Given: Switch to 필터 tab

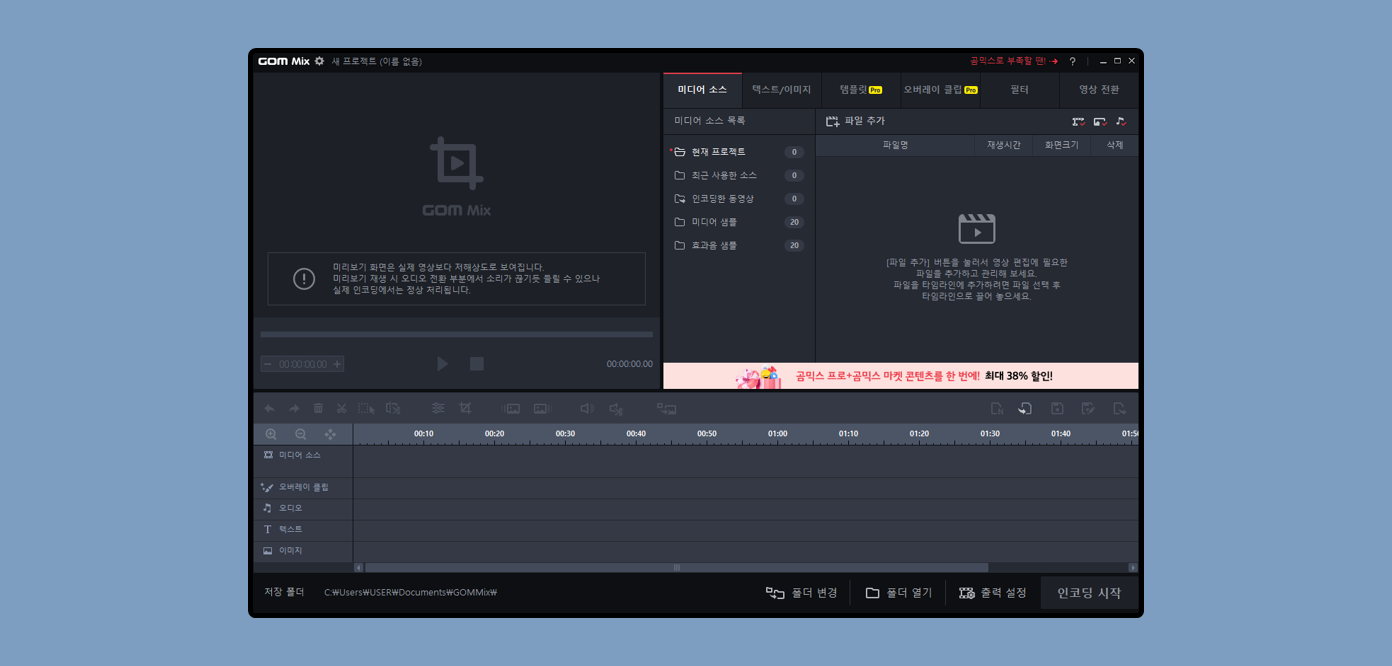Looking at the screenshot, I should 1019,90.
